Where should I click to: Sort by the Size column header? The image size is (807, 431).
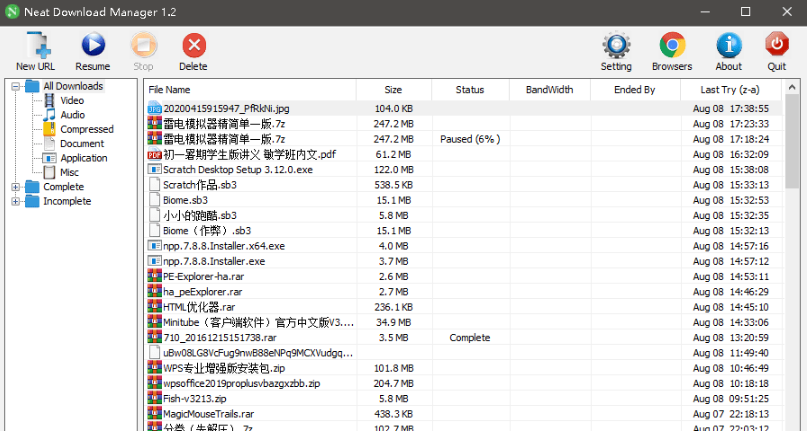(x=393, y=90)
